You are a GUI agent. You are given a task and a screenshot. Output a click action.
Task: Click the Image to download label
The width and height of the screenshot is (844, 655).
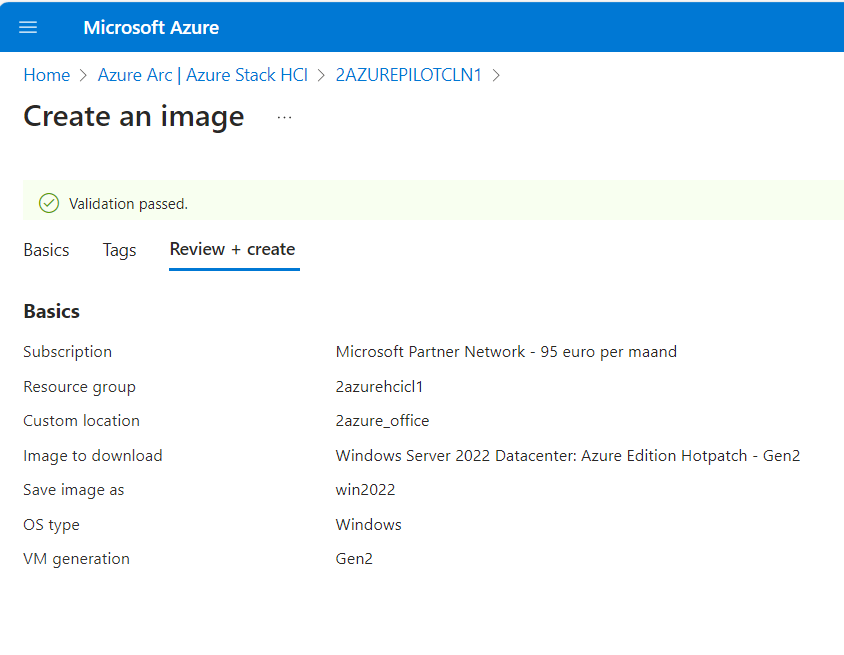(93, 456)
